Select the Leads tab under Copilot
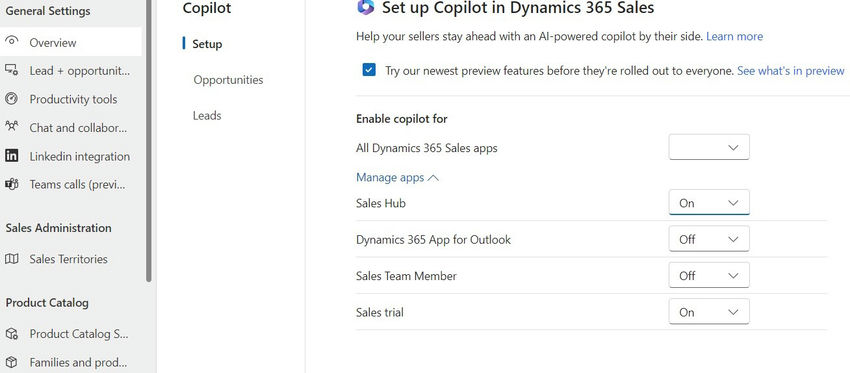This screenshot has height=373, width=850. click(207, 115)
